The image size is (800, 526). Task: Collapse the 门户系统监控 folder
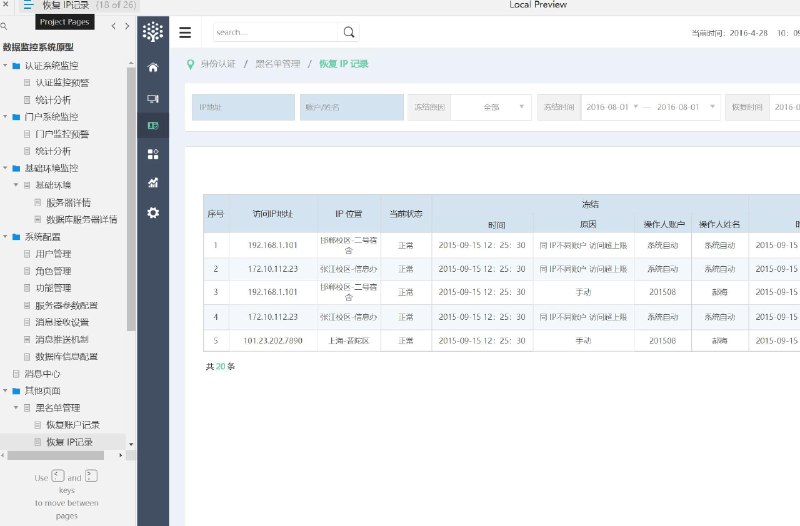pos(5,117)
